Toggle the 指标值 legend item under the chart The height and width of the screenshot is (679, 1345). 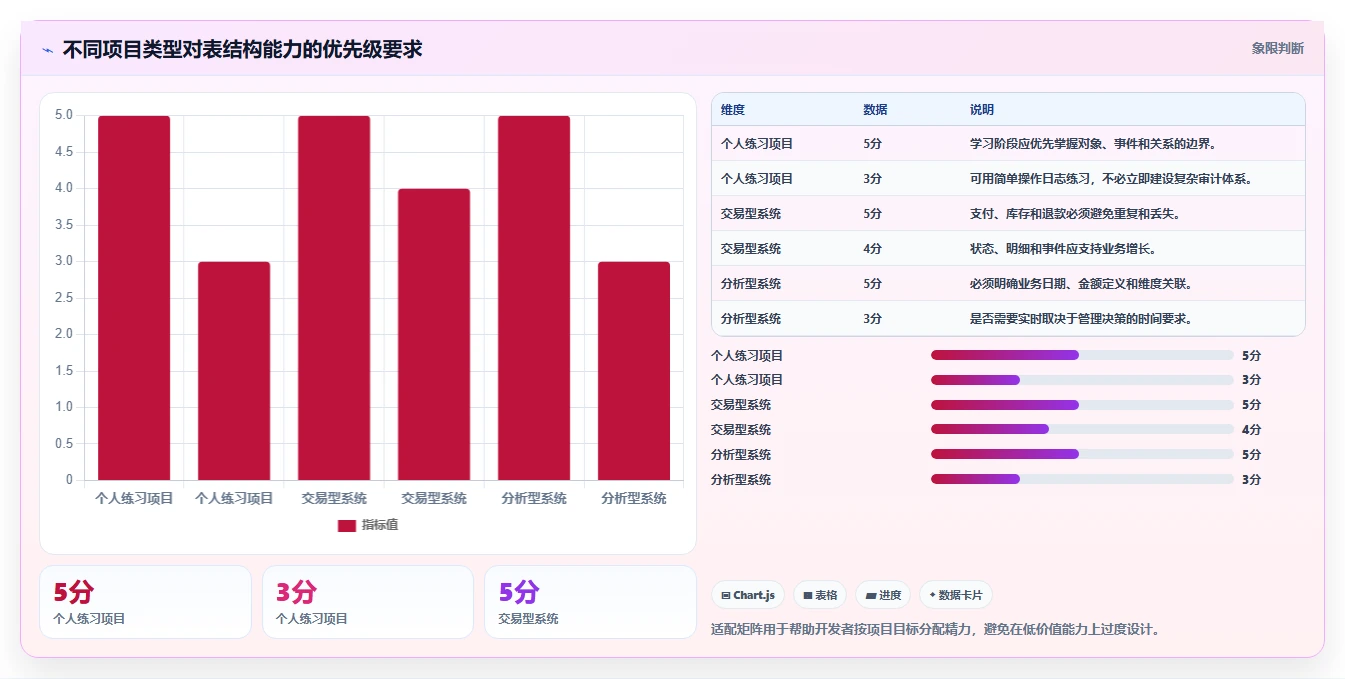pos(367,525)
